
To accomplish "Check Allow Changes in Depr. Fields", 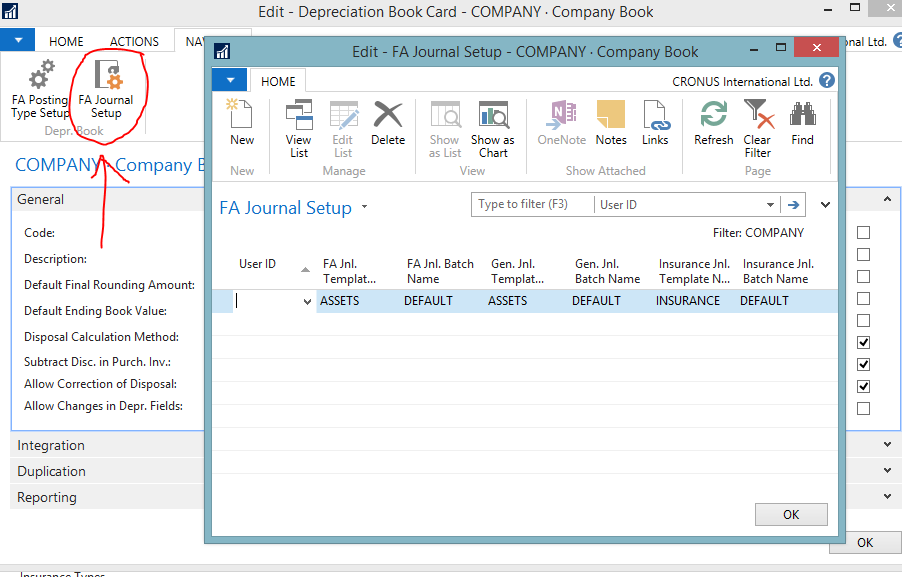I will click(863, 408).
